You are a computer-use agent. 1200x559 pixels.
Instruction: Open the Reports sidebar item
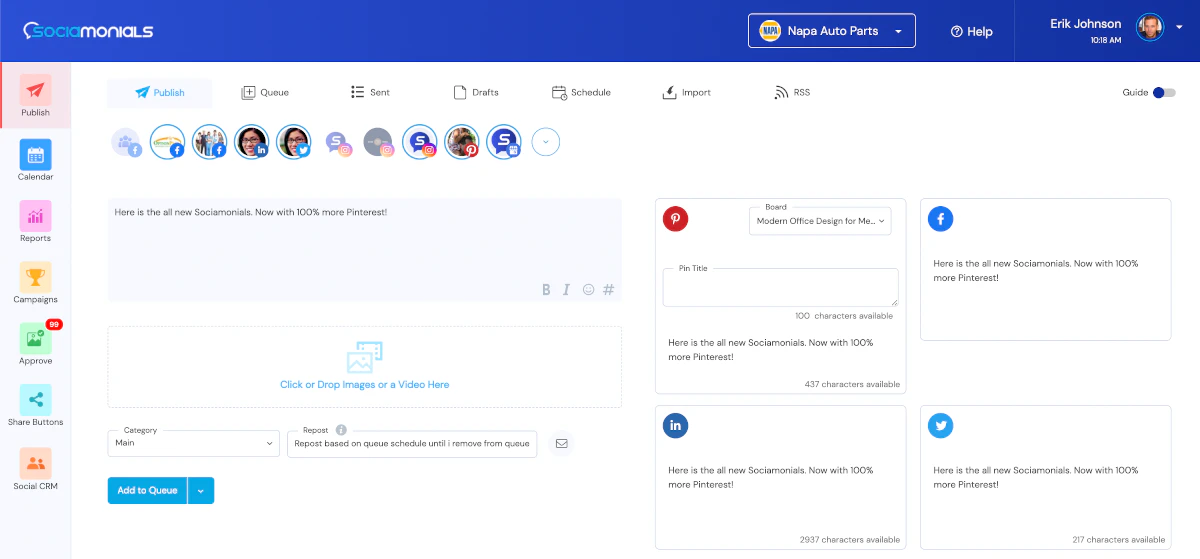point(36,222)
